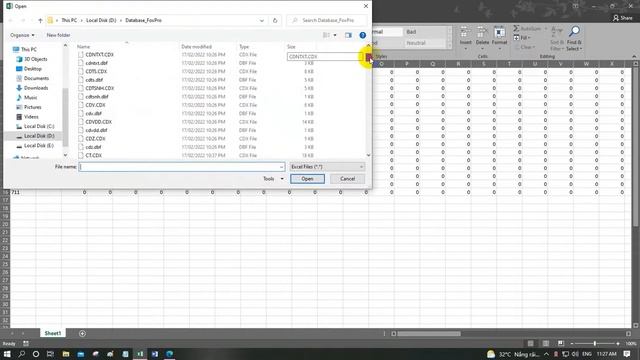Switch to Page Layout view in status bar
Screen dimensions: 640x360
(546, 343)
